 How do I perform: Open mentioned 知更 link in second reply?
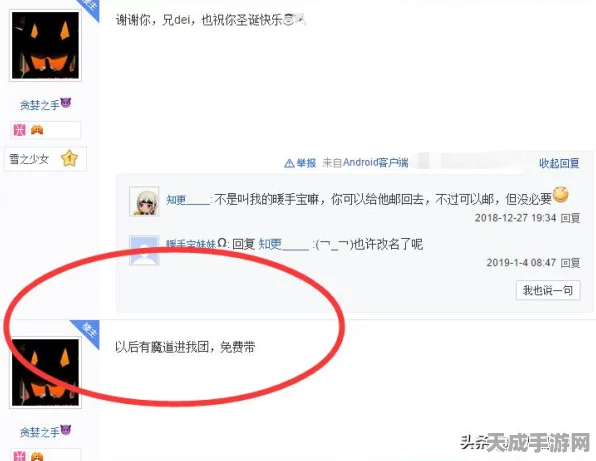283,244
